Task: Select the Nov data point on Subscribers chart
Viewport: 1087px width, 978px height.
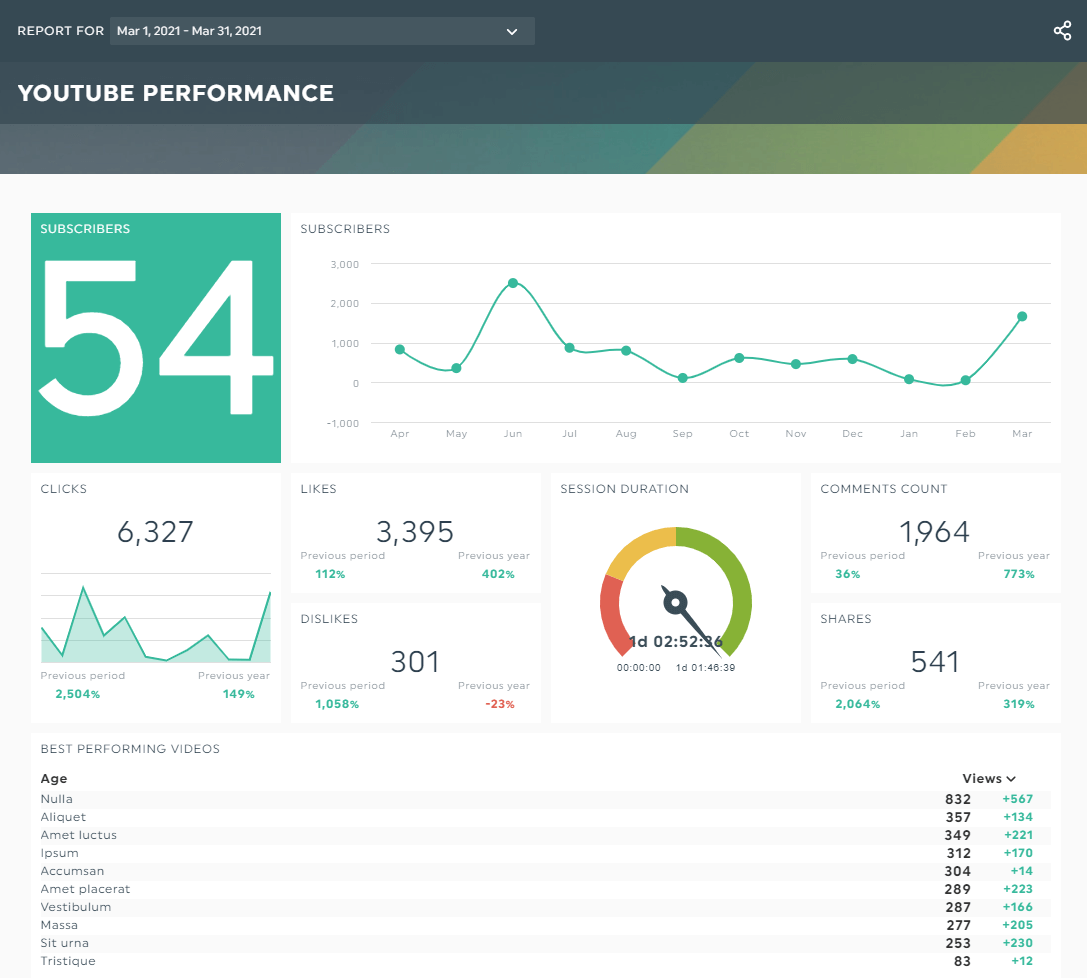Action: pyautogui.click(x=796, y=364)
